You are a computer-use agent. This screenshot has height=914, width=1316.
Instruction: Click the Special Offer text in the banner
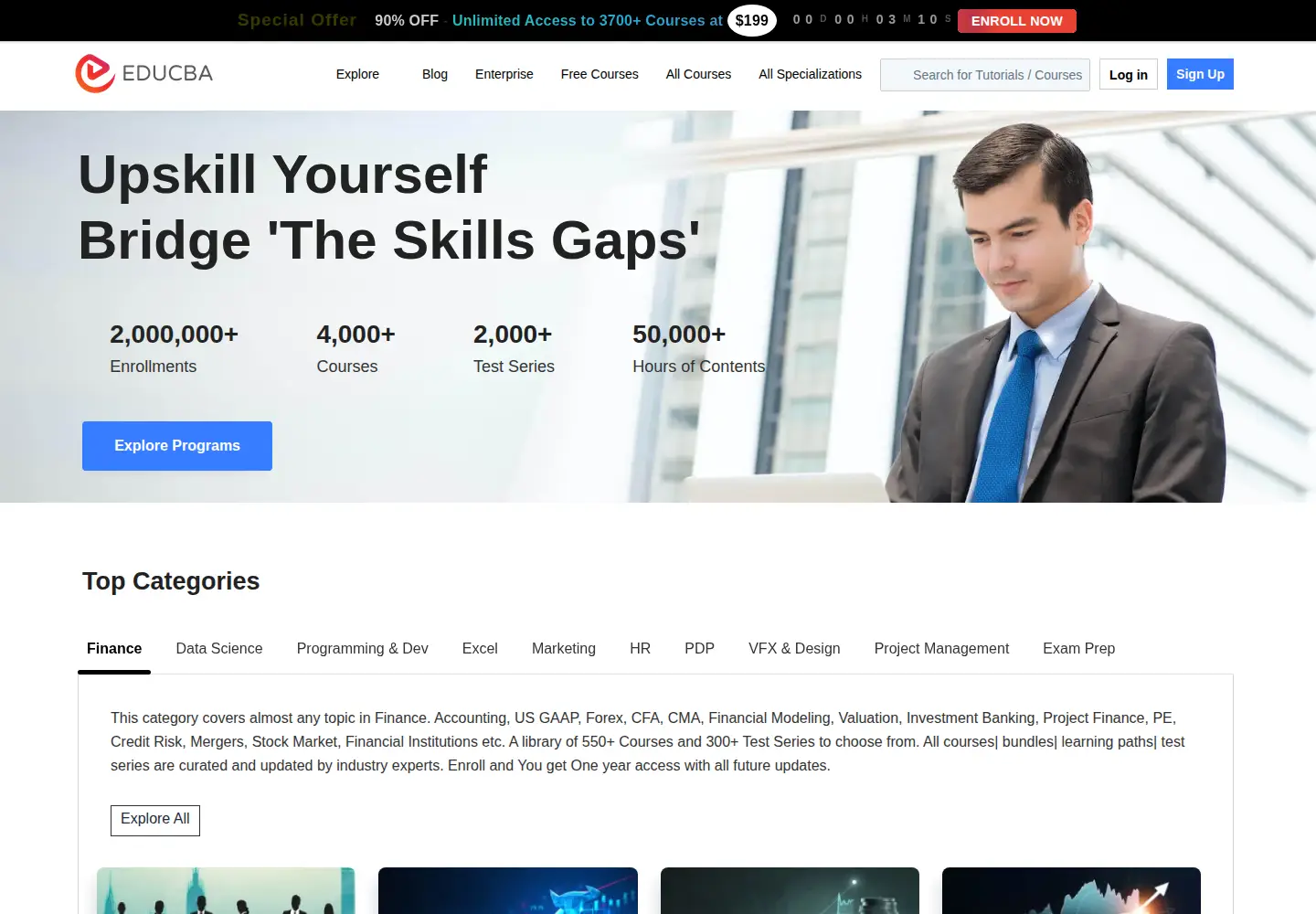coord(297,20)
